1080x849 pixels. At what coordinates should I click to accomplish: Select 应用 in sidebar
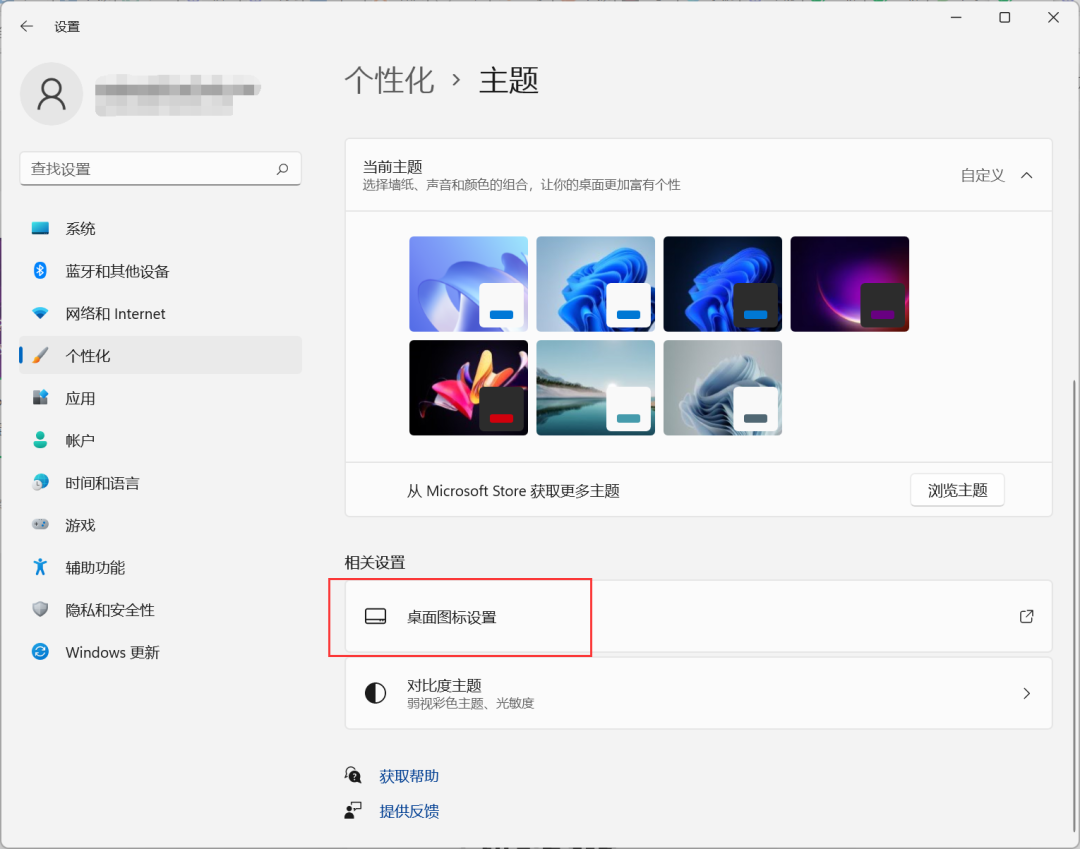click(160, 398)
